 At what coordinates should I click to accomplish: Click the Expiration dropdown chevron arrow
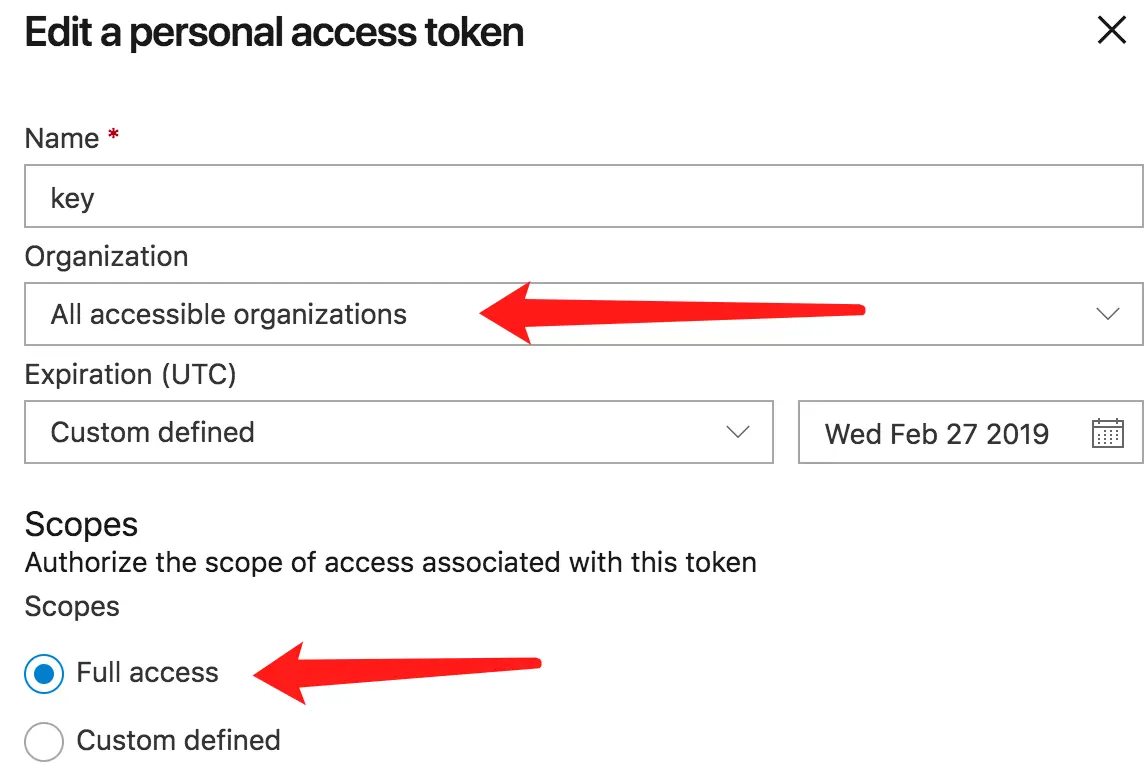[x=738, y=432]
